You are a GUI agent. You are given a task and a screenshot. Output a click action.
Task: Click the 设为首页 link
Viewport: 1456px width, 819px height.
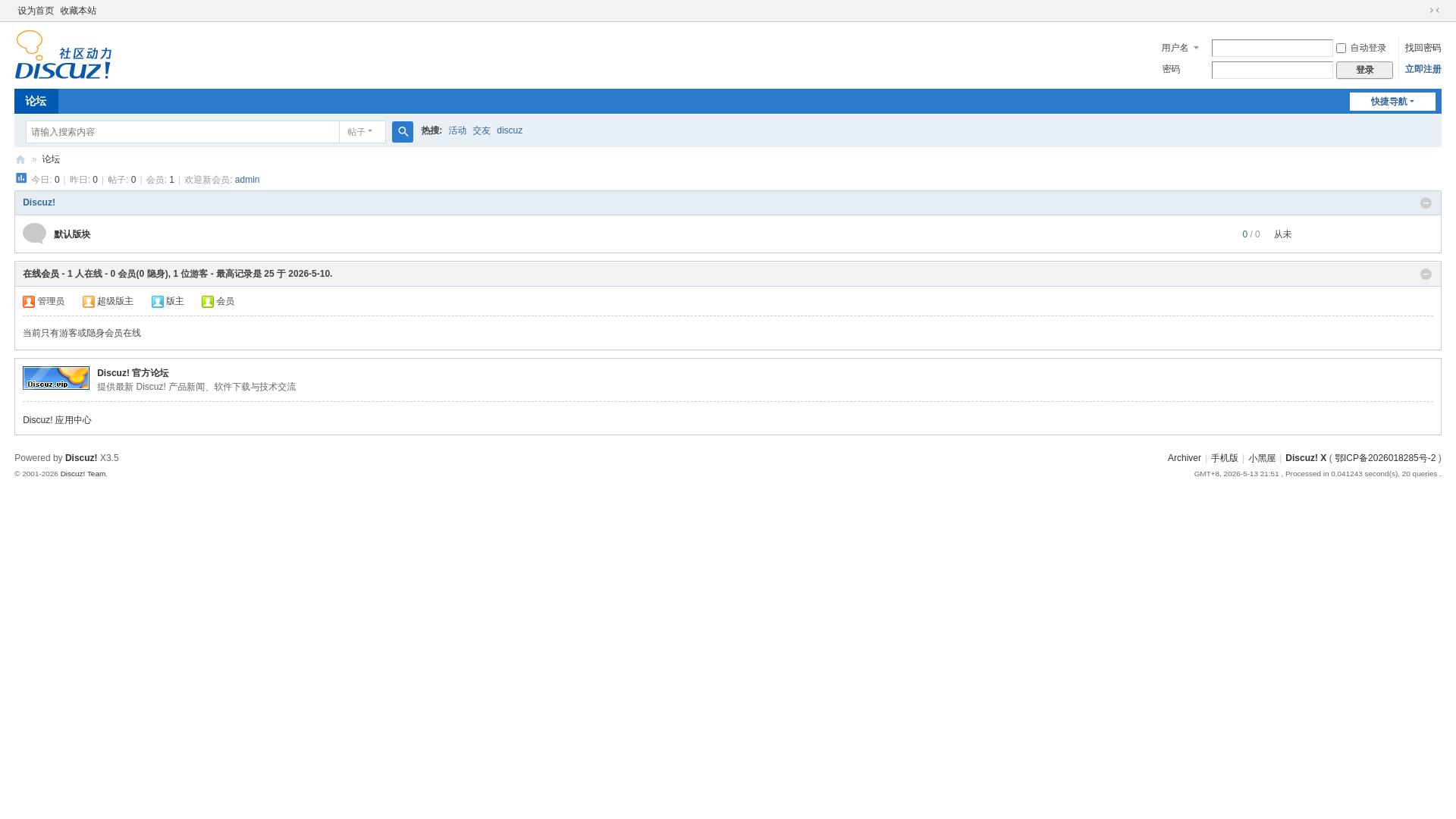point(36,11)
